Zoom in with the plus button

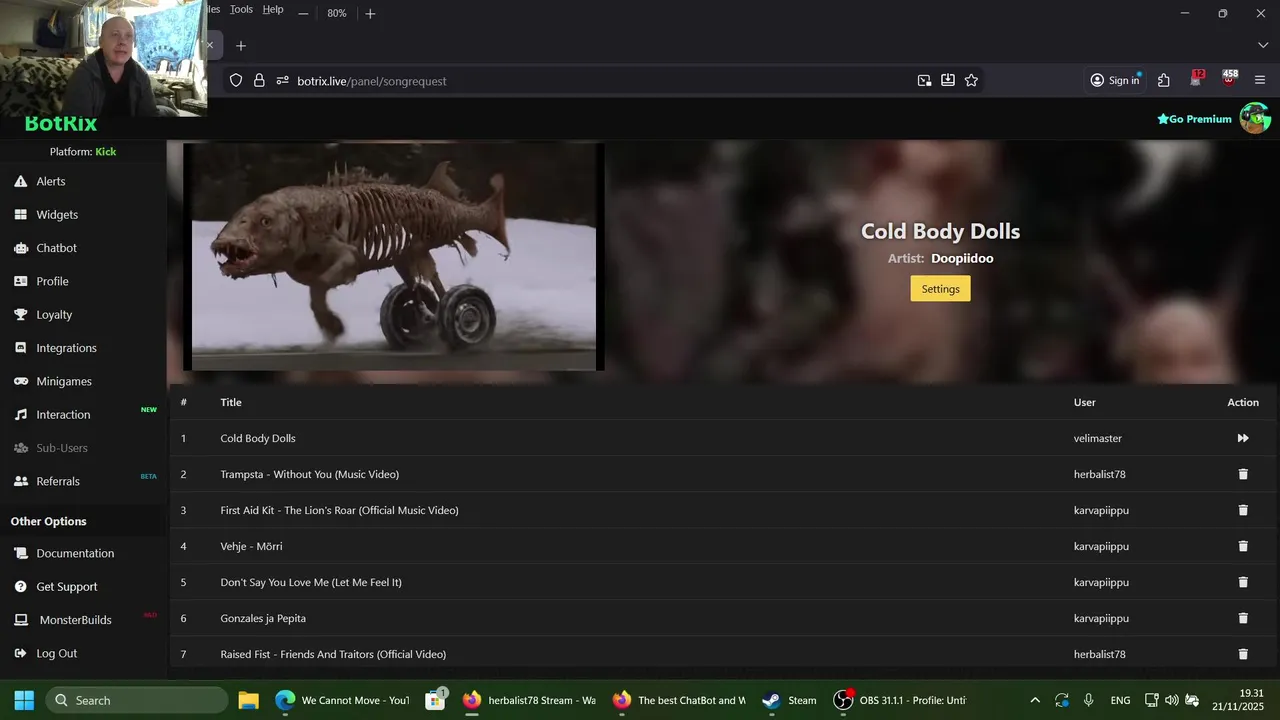[x=370, y=14]
